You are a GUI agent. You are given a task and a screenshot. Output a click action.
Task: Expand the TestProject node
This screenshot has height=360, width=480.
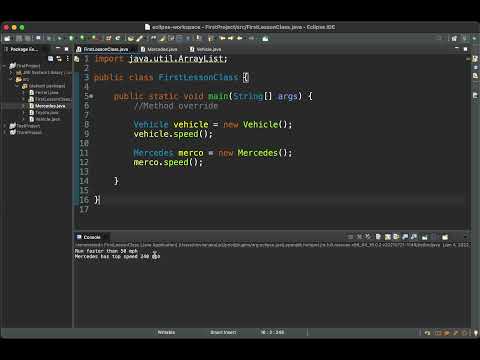(4, 126)
